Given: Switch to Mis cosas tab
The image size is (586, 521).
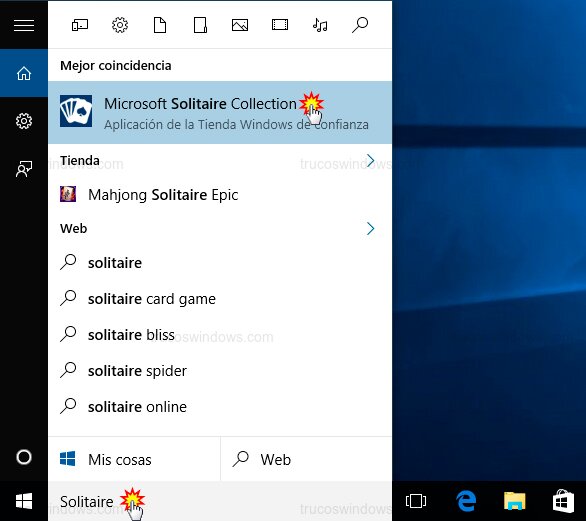Looking at the screenshot, I should (x=134, y=459).
